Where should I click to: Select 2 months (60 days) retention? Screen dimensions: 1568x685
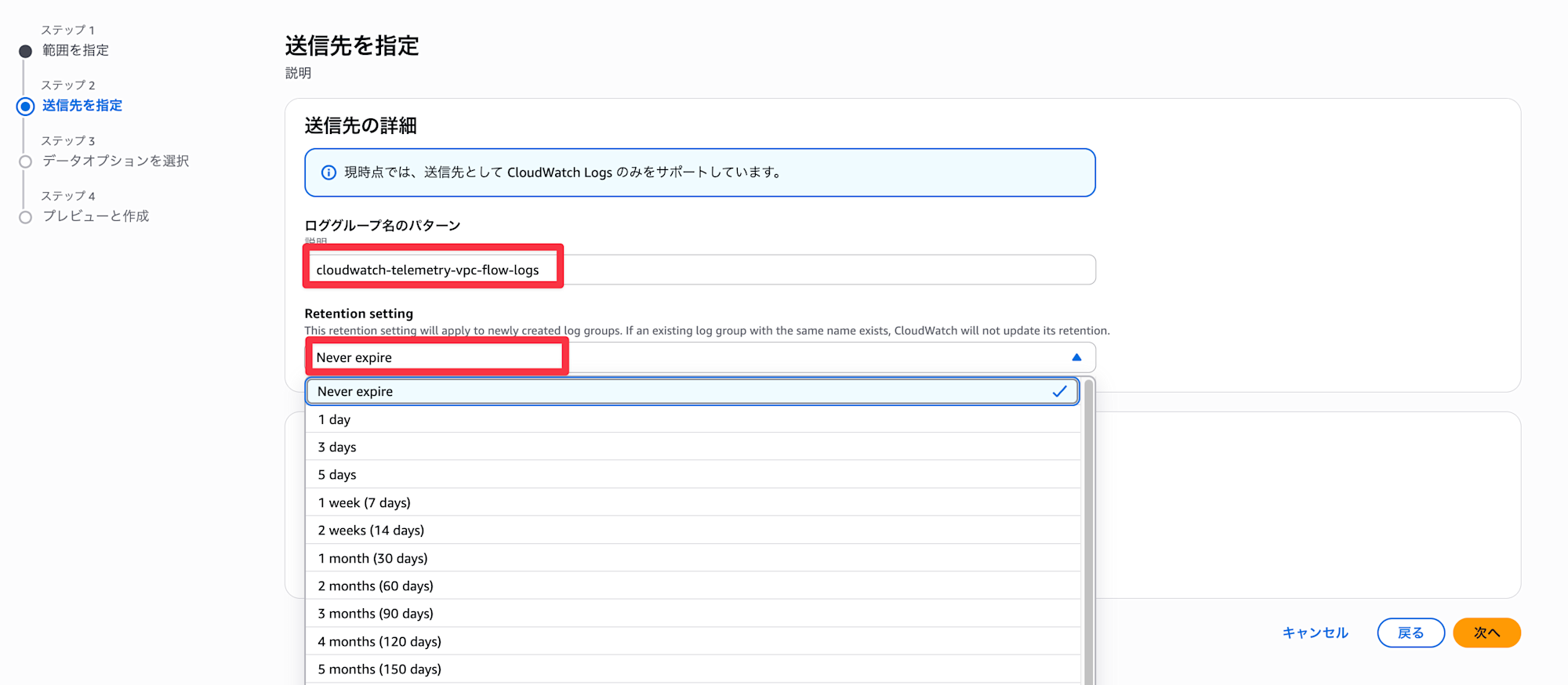(692, 586)
